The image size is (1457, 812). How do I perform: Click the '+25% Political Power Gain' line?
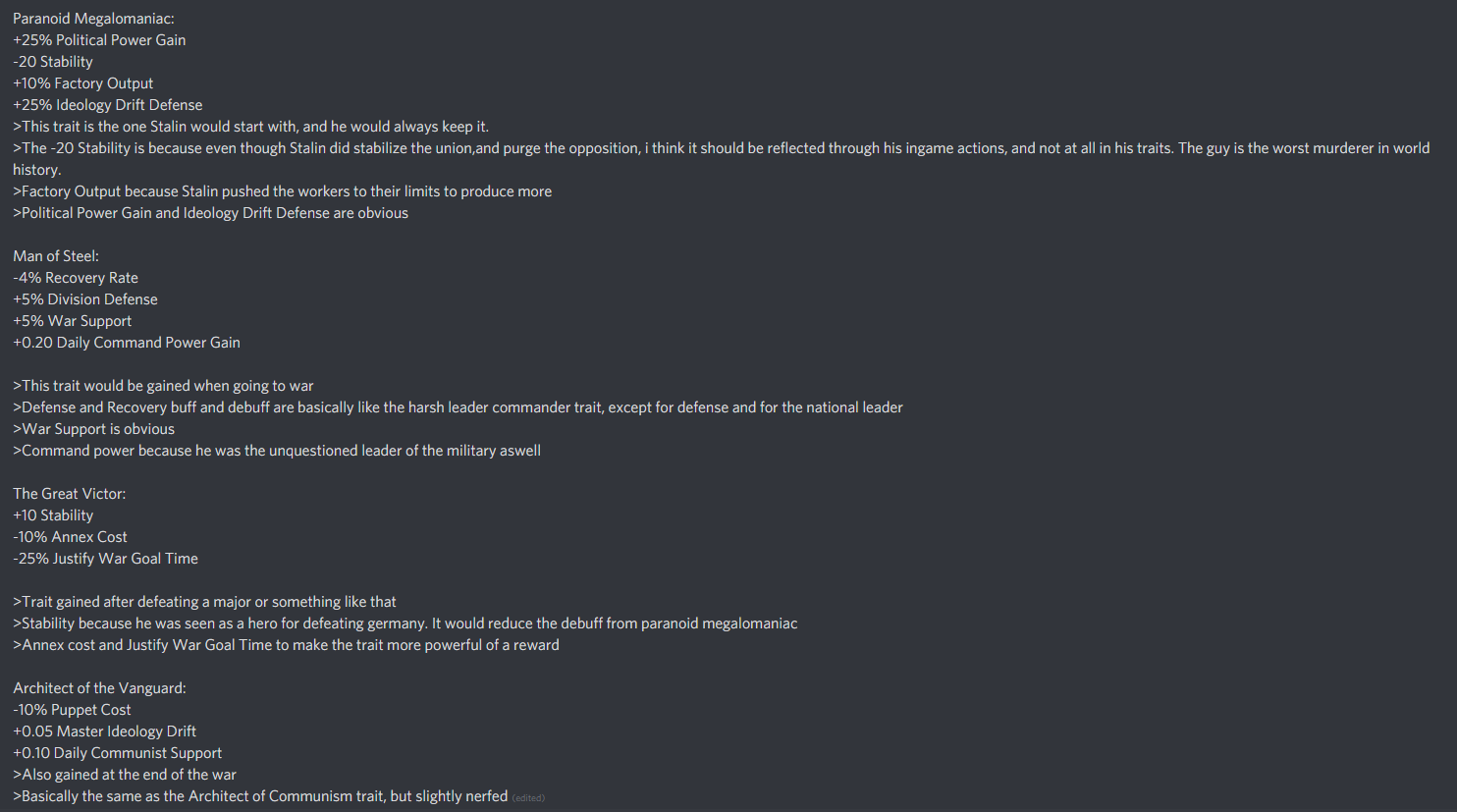click(x=99, y=40)
